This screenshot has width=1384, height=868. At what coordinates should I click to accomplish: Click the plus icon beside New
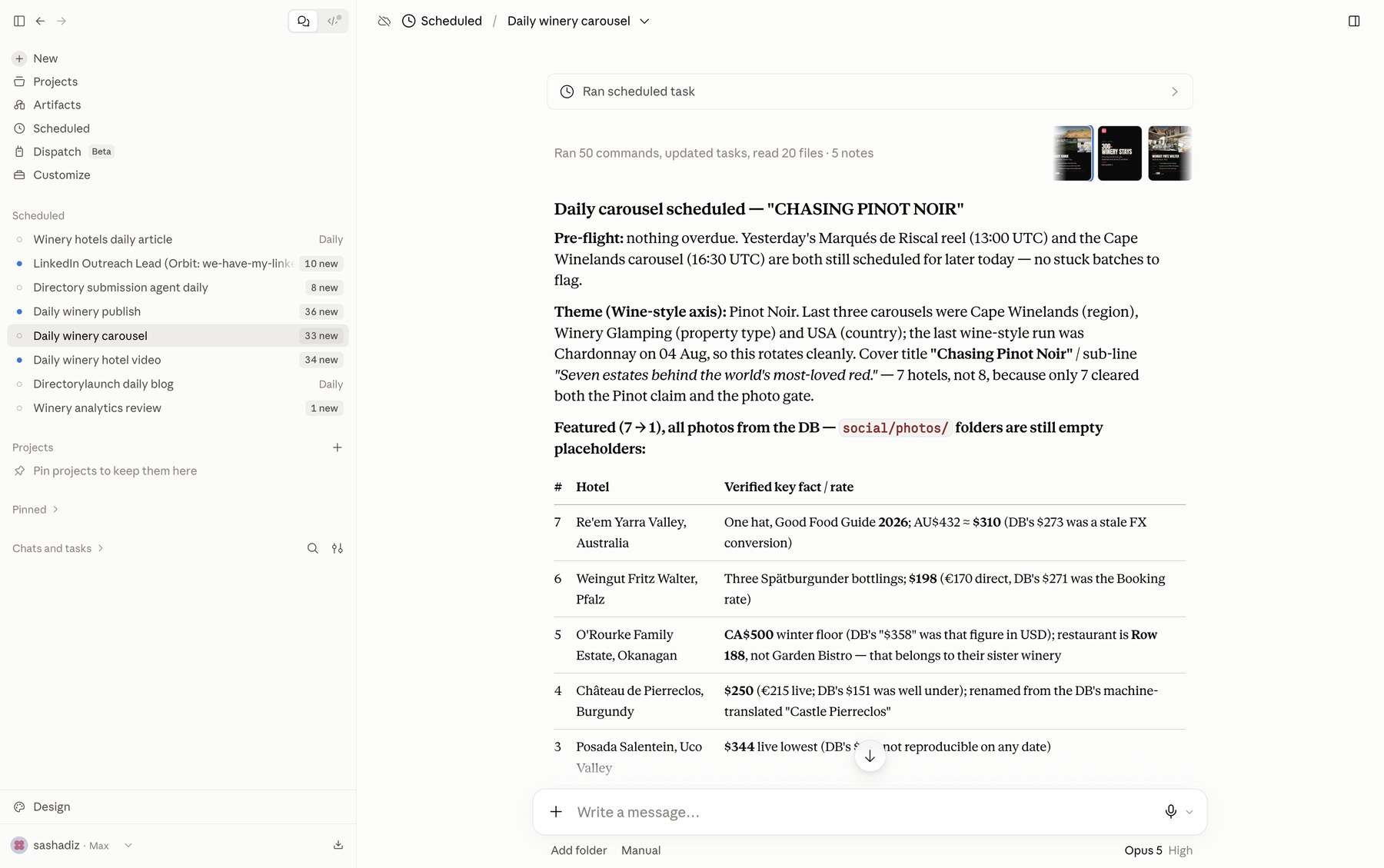pyautogui.click(x=19, y=58)
